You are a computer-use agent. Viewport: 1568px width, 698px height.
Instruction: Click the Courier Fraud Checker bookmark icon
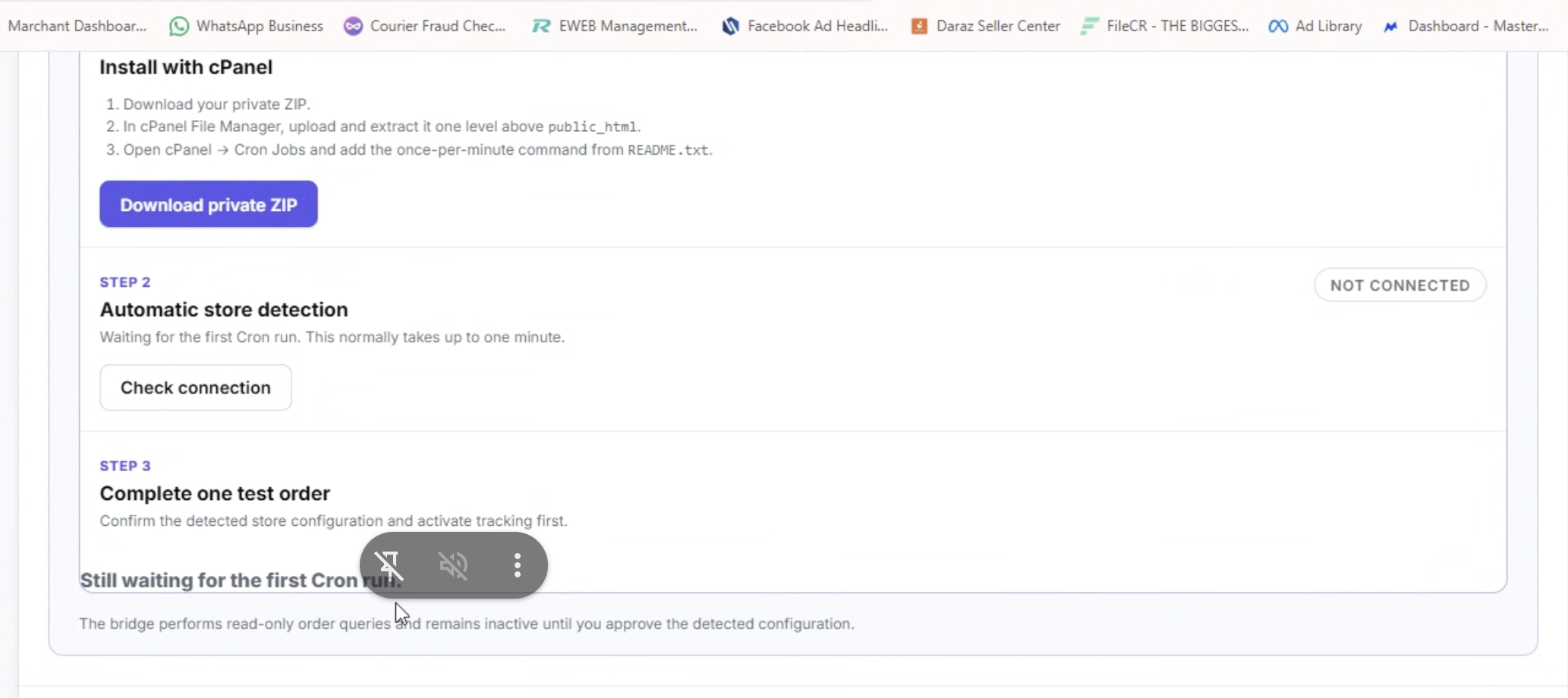[353, 27]
